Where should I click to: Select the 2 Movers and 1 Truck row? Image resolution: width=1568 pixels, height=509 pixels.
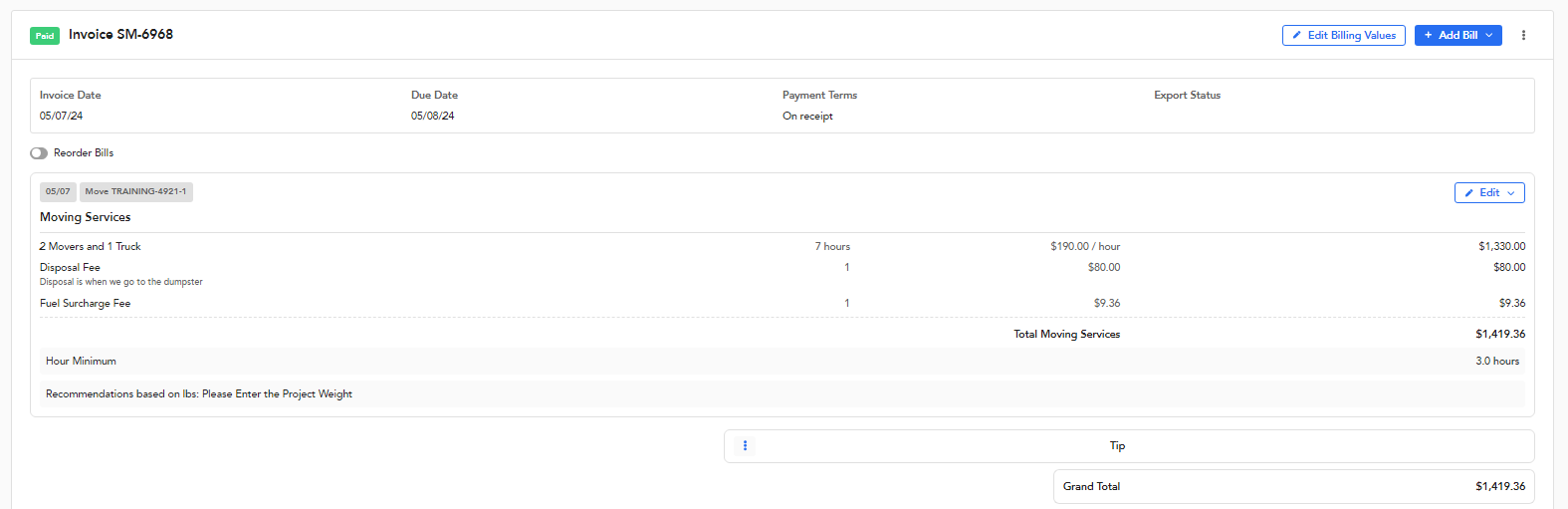783,246
